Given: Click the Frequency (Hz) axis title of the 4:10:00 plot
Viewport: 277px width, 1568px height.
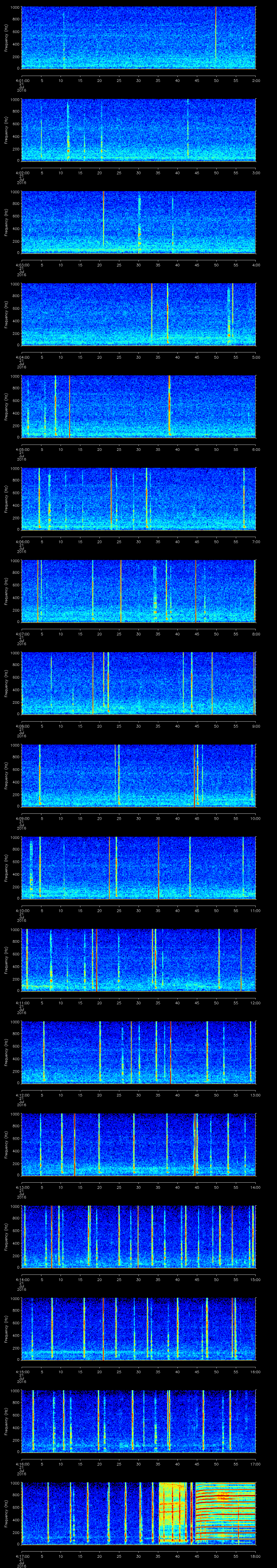Looking at the screenshot, I should 6,868.
